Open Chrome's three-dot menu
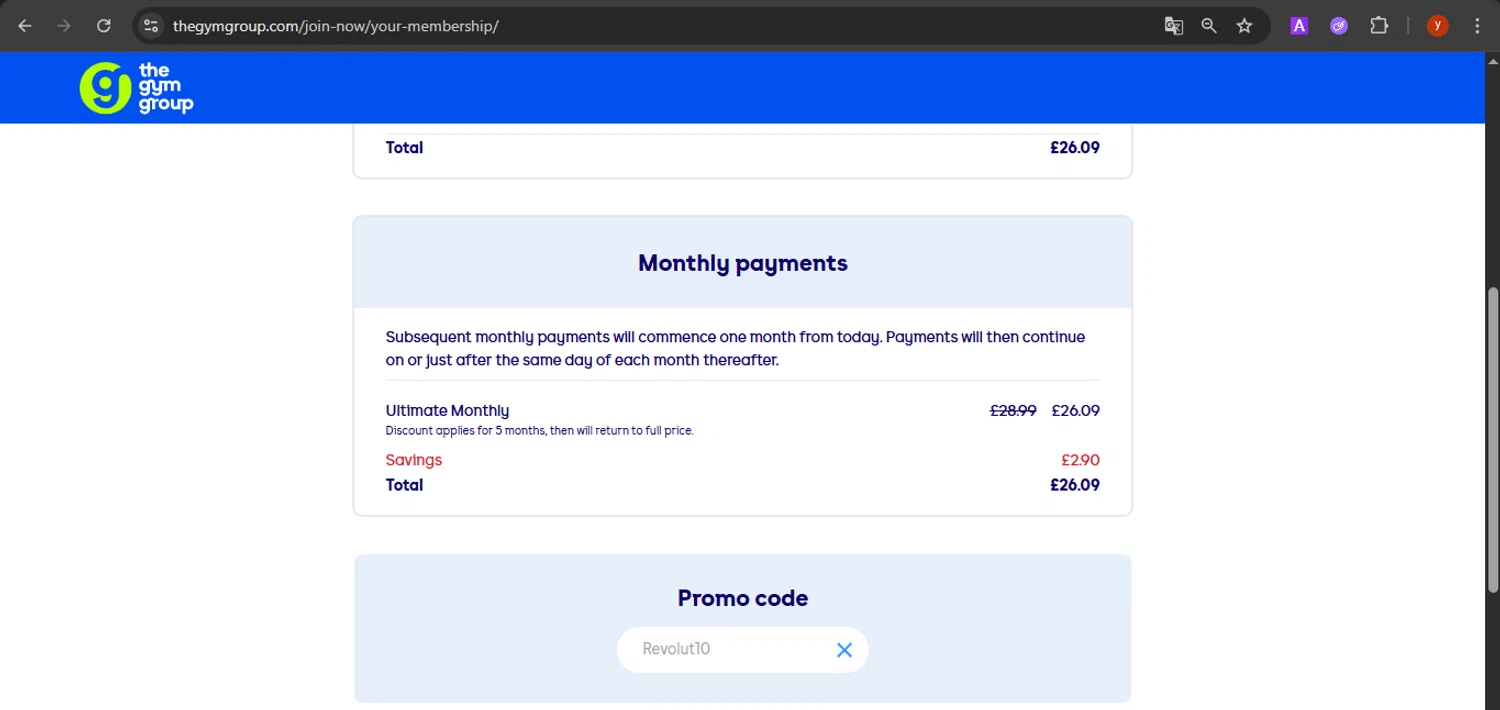This screenshot has height=710, width=1500. tap(1477, 26)
